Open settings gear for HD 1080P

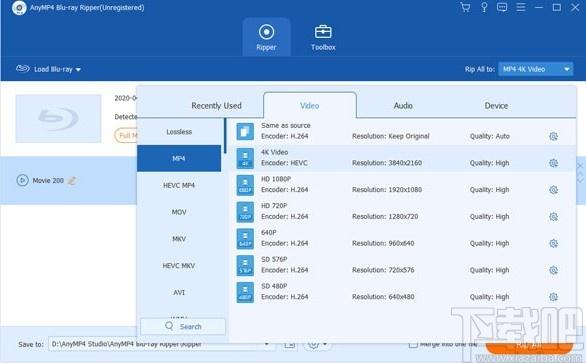553,190
